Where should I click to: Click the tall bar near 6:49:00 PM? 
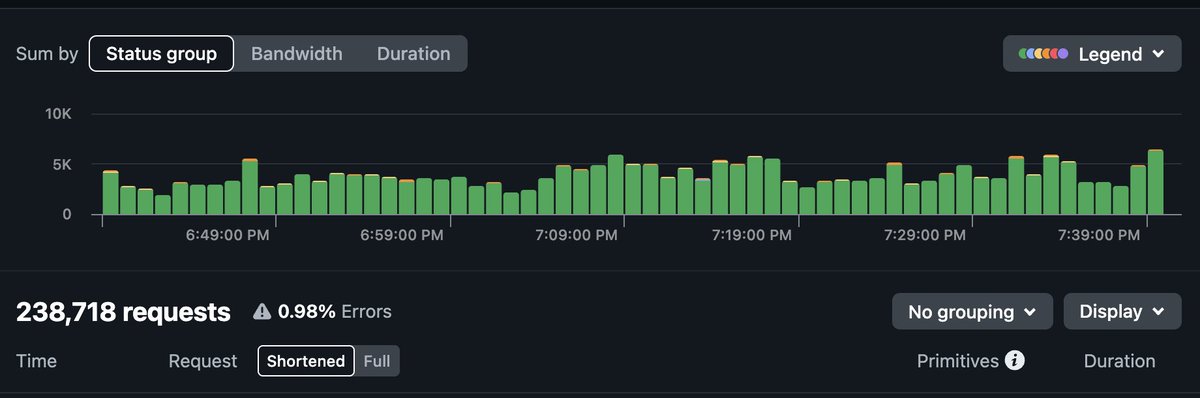click(x=250, y=187)
